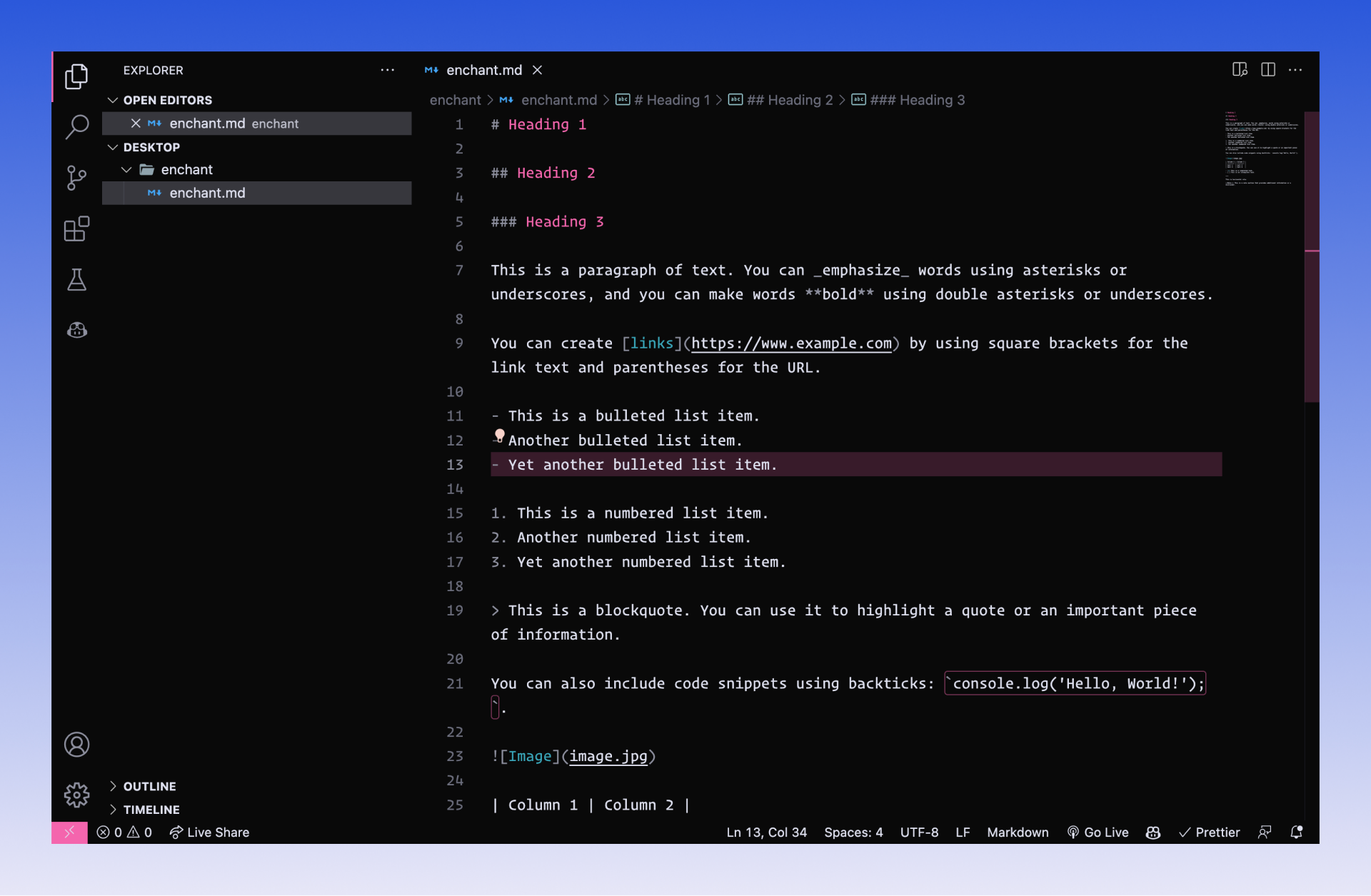Open the Testing flask view

[76, 280]
